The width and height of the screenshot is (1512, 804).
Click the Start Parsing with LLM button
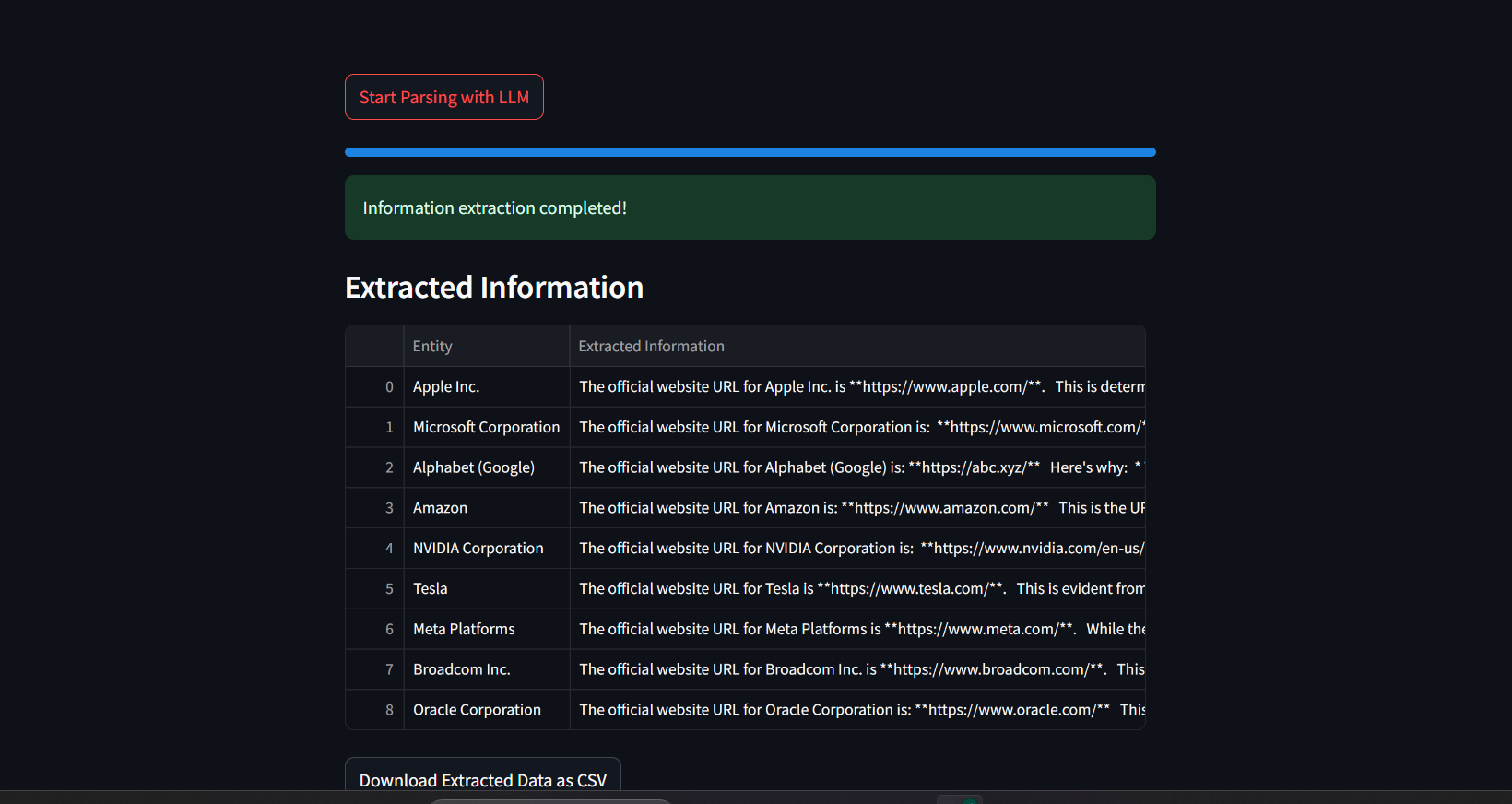[x=443, y=97]
